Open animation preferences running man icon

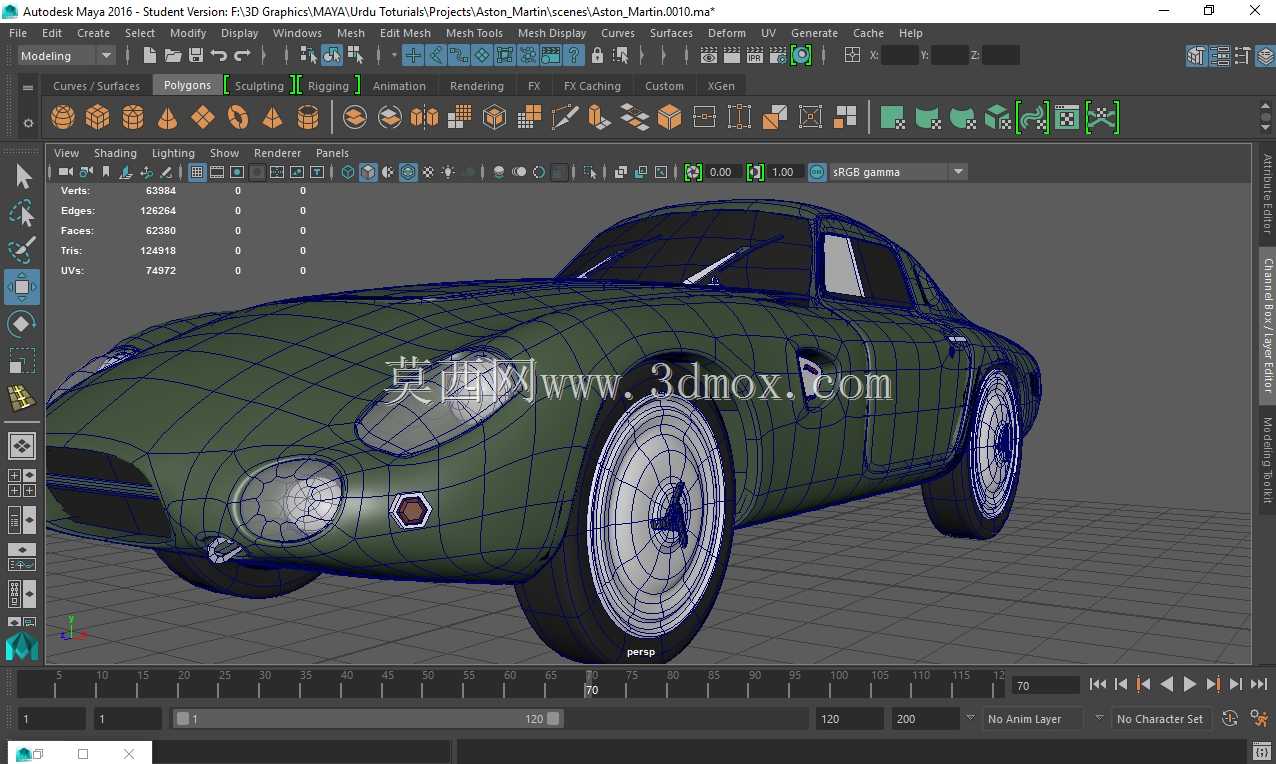coord(1259,718)
